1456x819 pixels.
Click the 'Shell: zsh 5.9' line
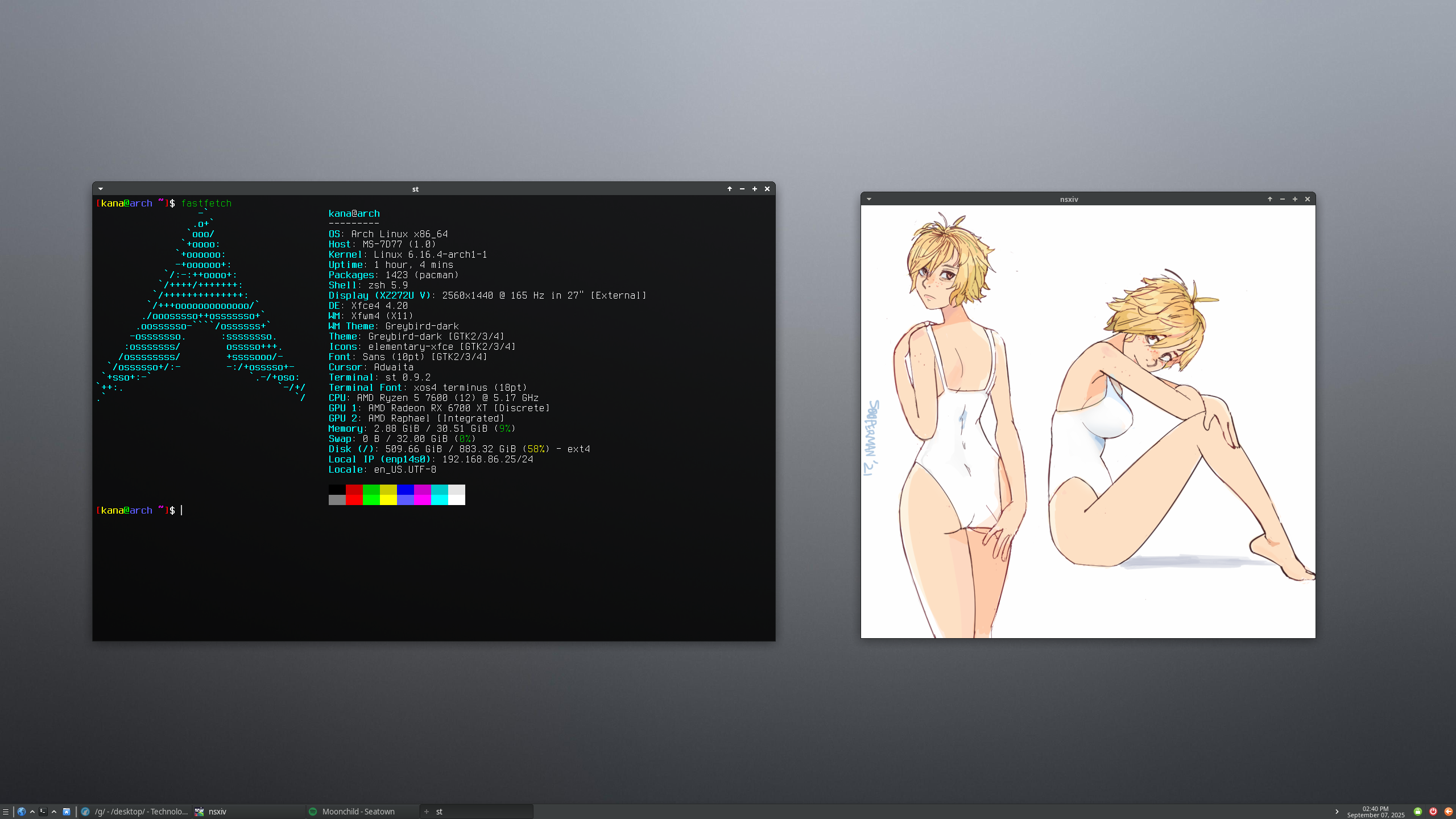[x=369, y=285]
